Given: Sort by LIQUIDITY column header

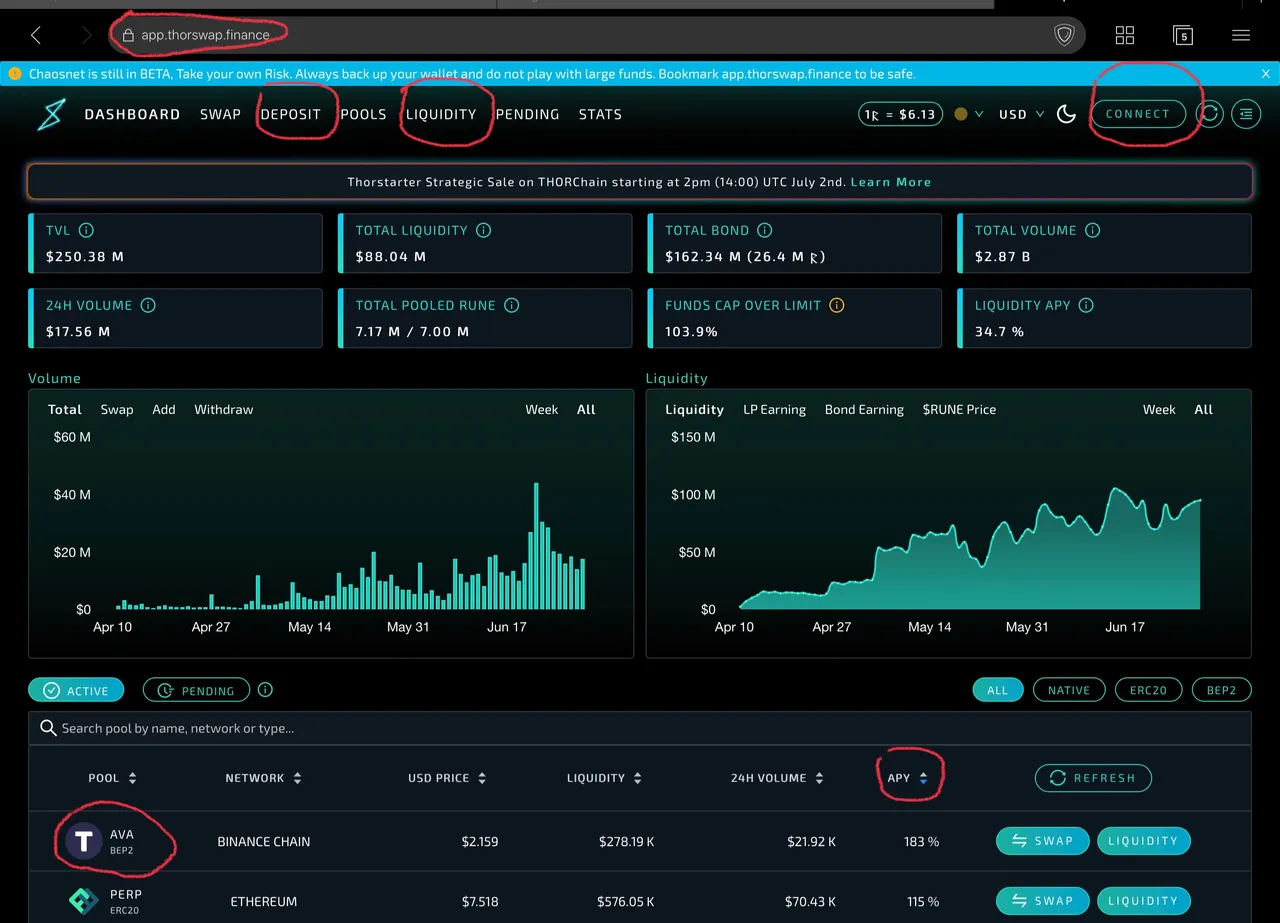Looking at the screenshot, I should 604,778.
